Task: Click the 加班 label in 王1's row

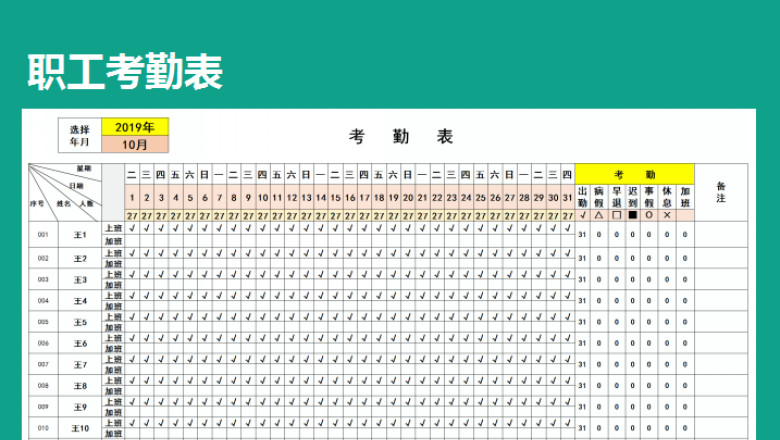Action: (x=113, y=241)
